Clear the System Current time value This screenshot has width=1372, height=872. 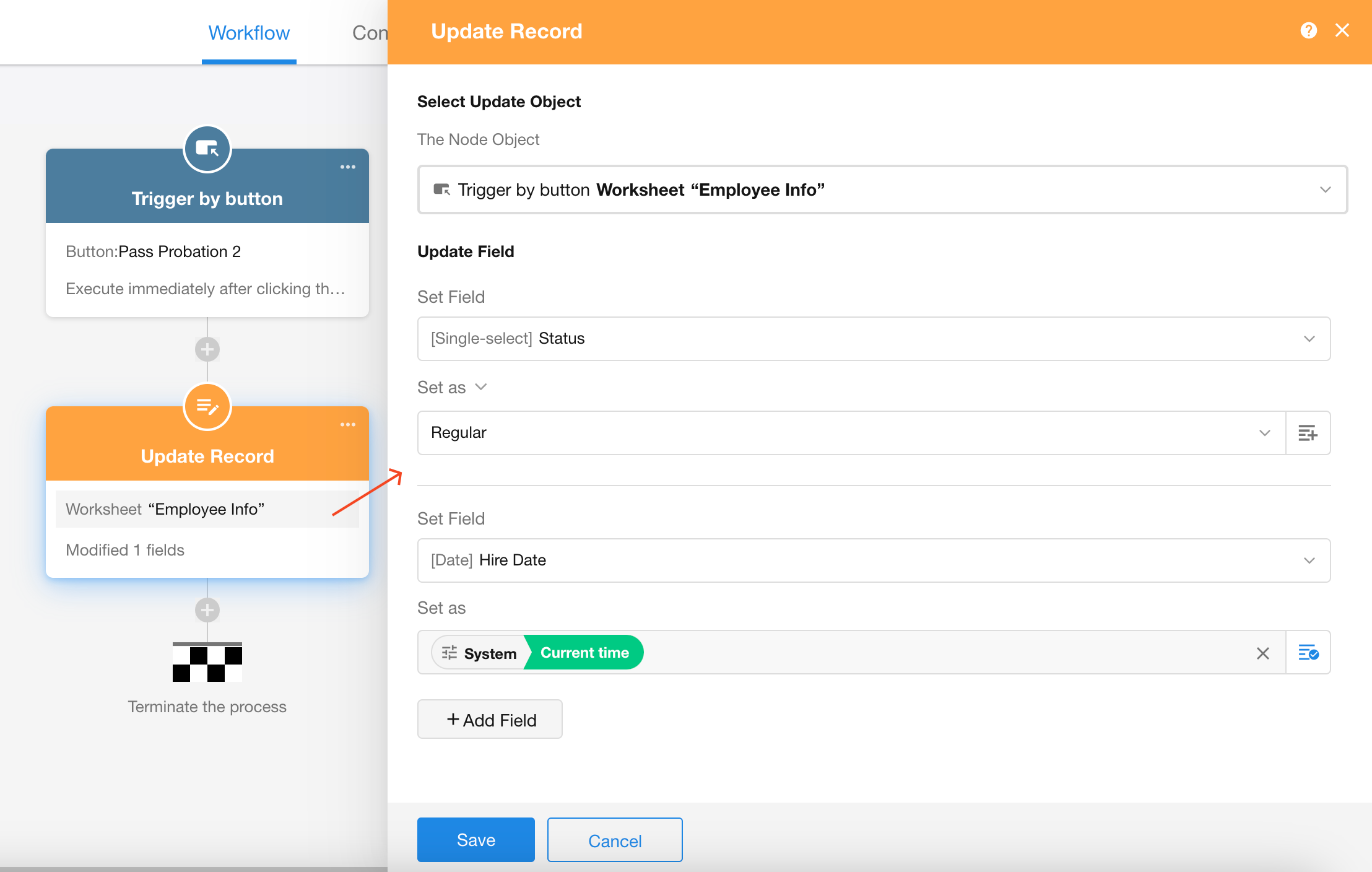(x=1262, y=653)
